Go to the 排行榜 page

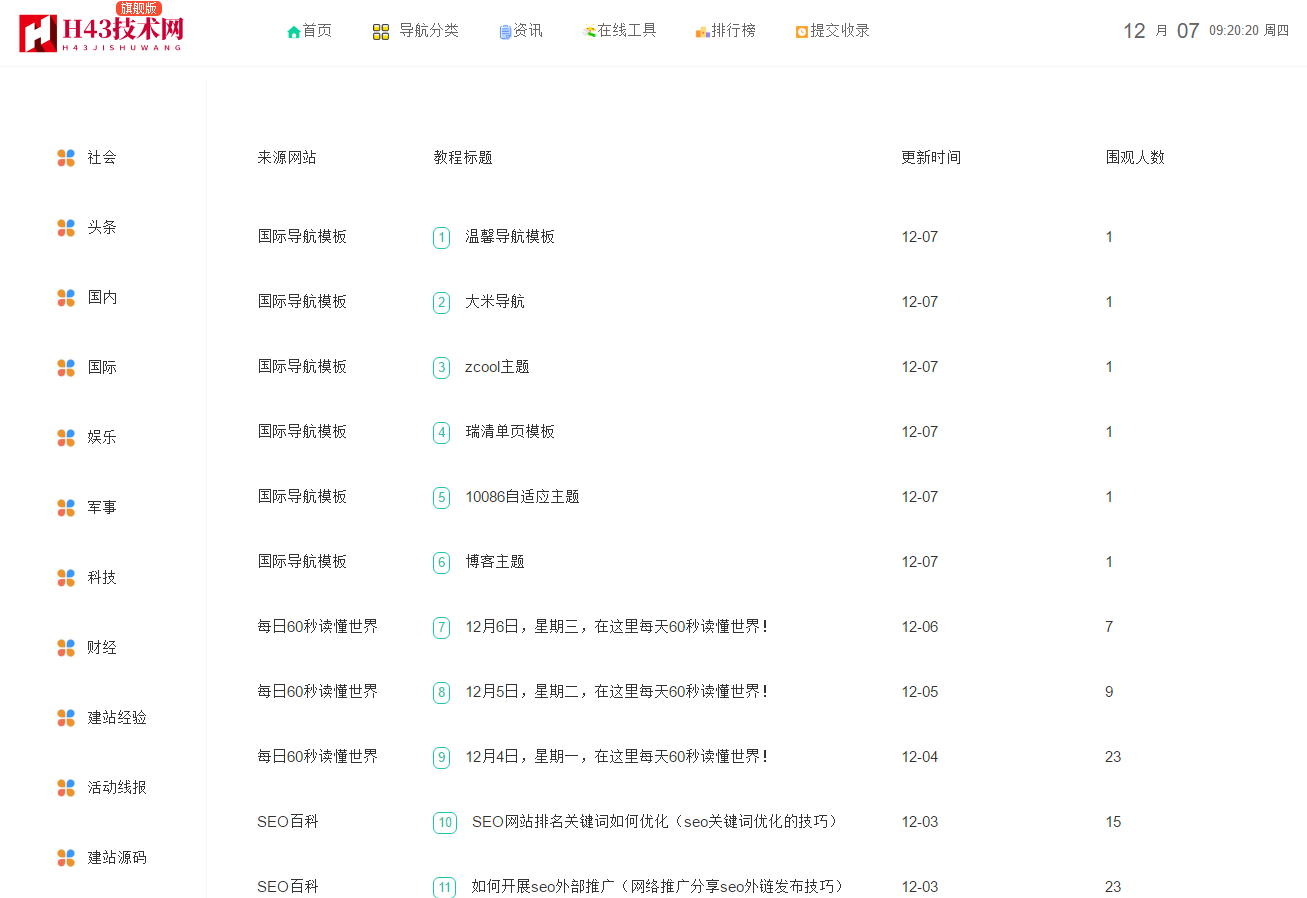733,31
